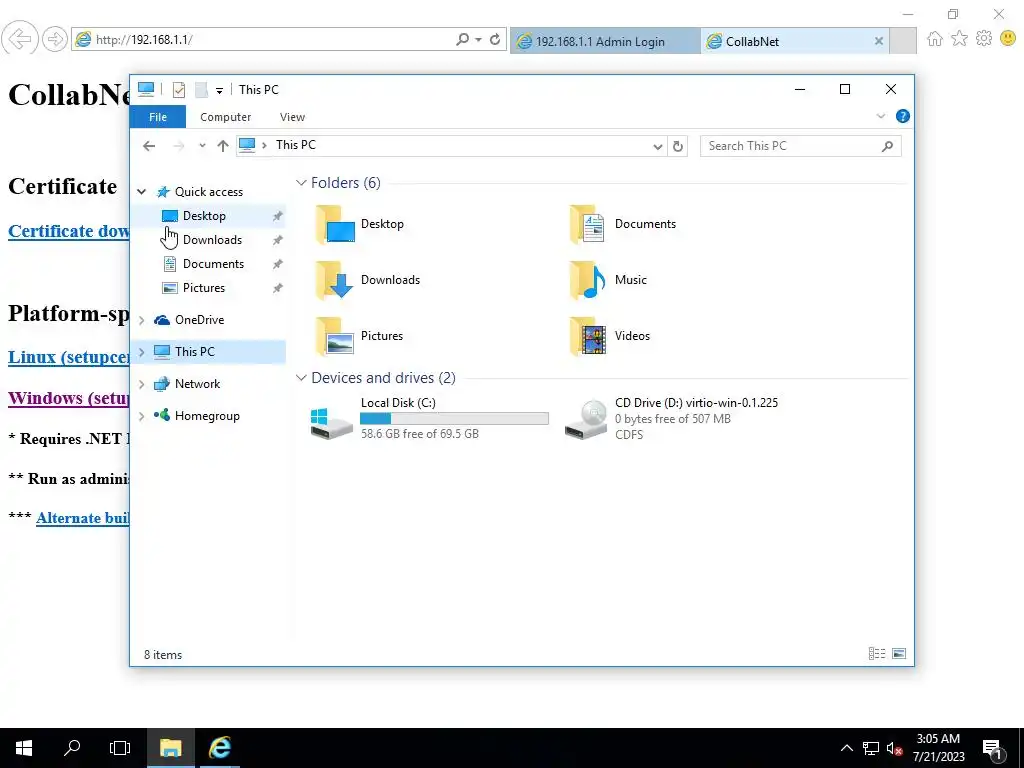Expand the Network tree node

coord(141,384)
